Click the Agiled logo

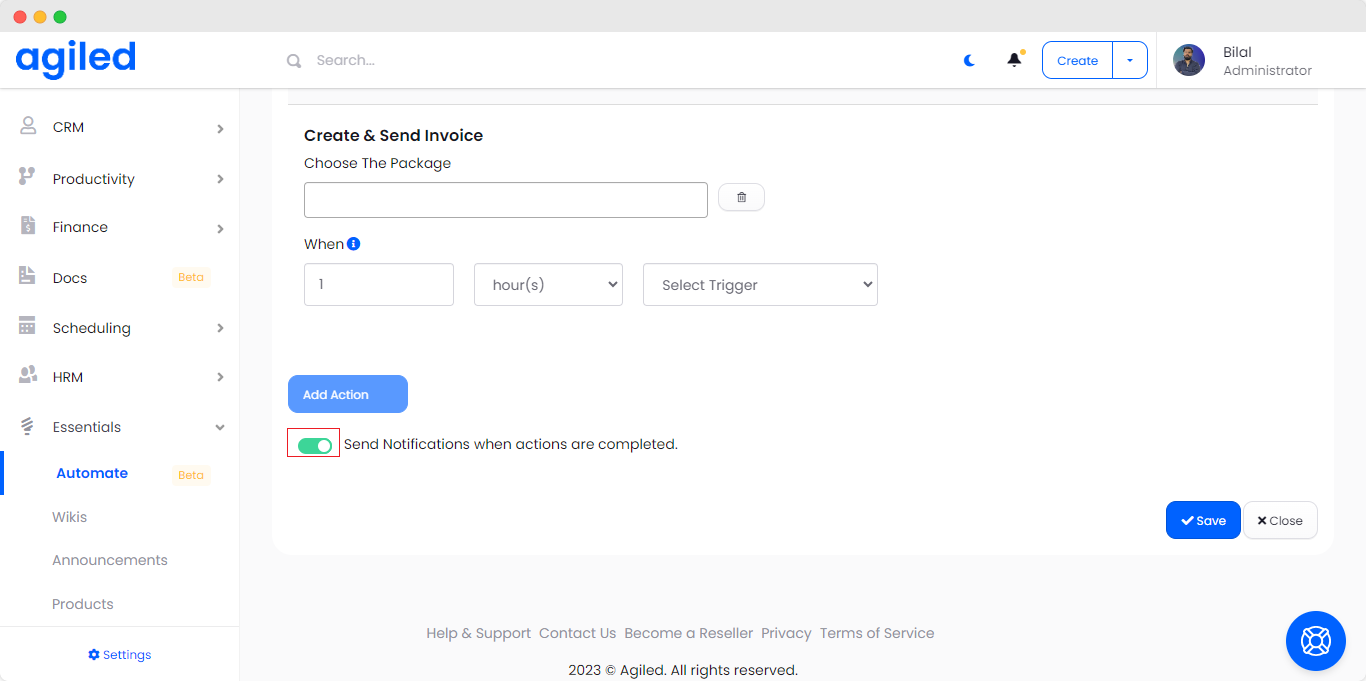[x=76, y=59]
